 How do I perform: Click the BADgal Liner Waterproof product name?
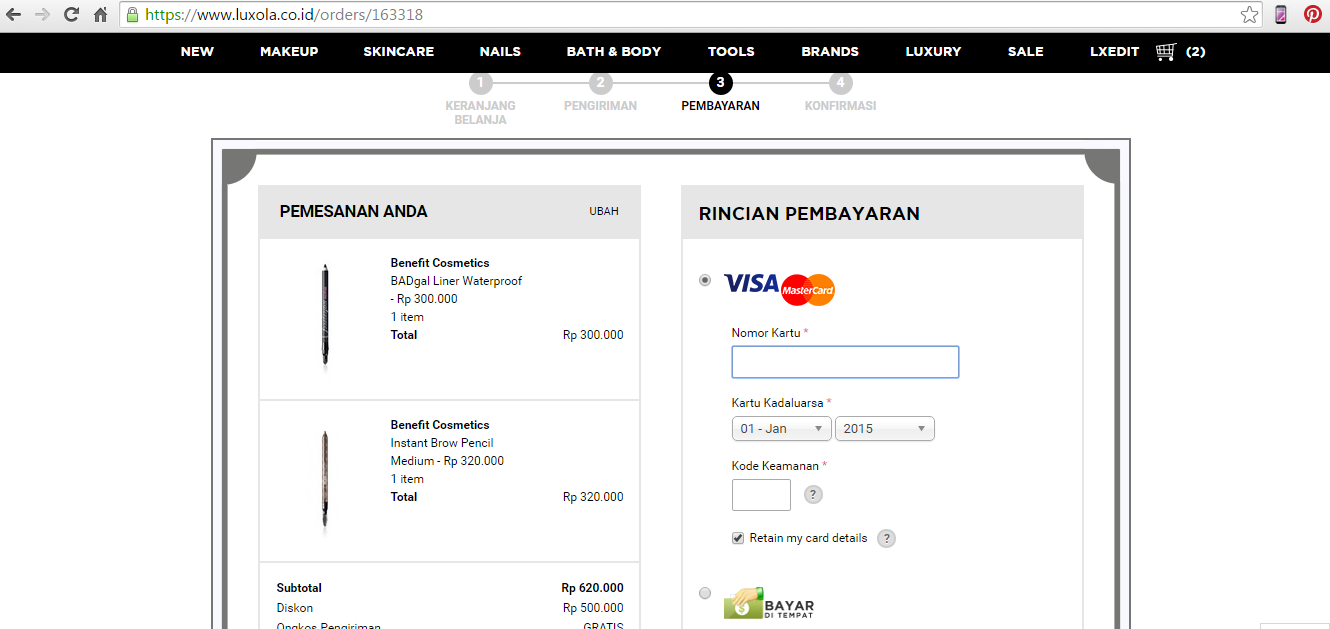456,281
